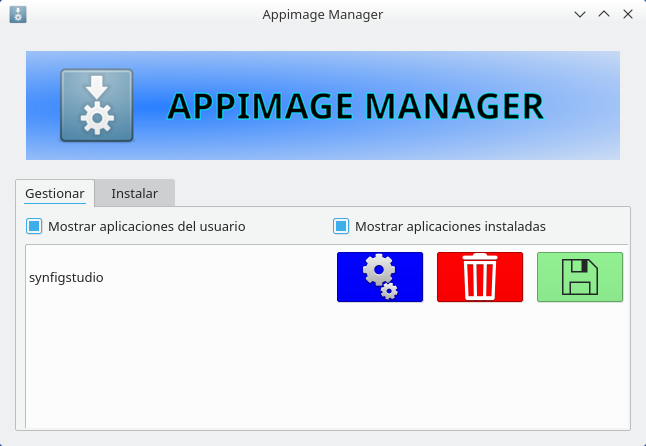
Task: Click the 'APPIMAGE MANAGER' banner title text
Action: point(355,106)
